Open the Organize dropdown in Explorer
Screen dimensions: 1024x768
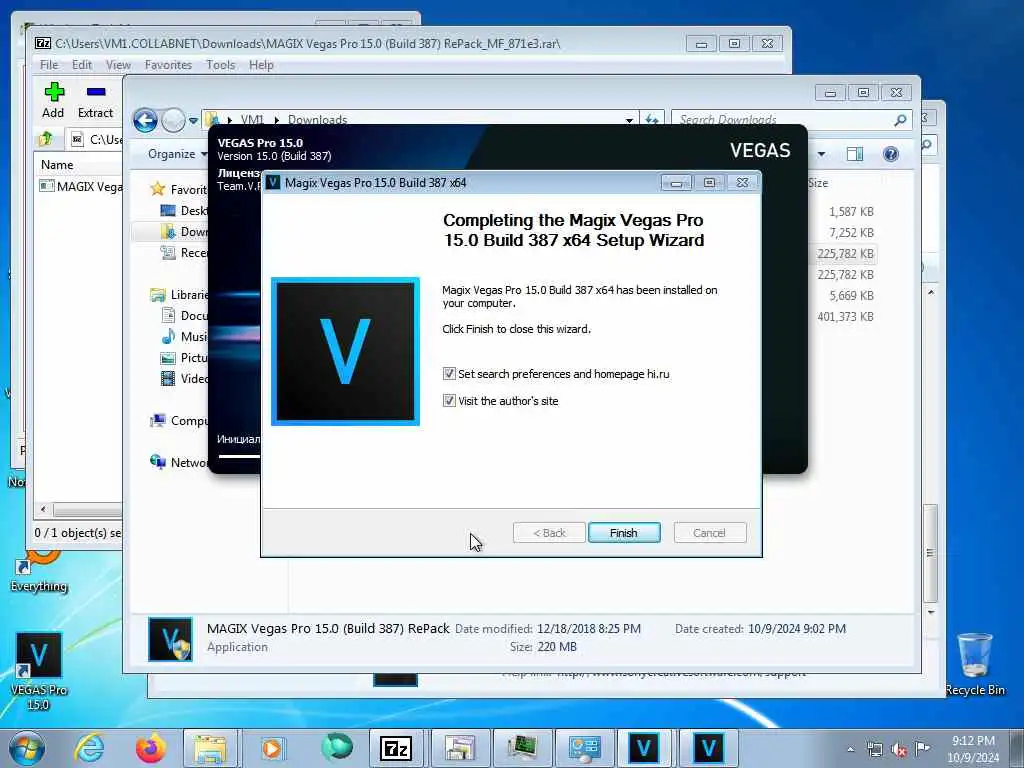[x=178, y=154]
